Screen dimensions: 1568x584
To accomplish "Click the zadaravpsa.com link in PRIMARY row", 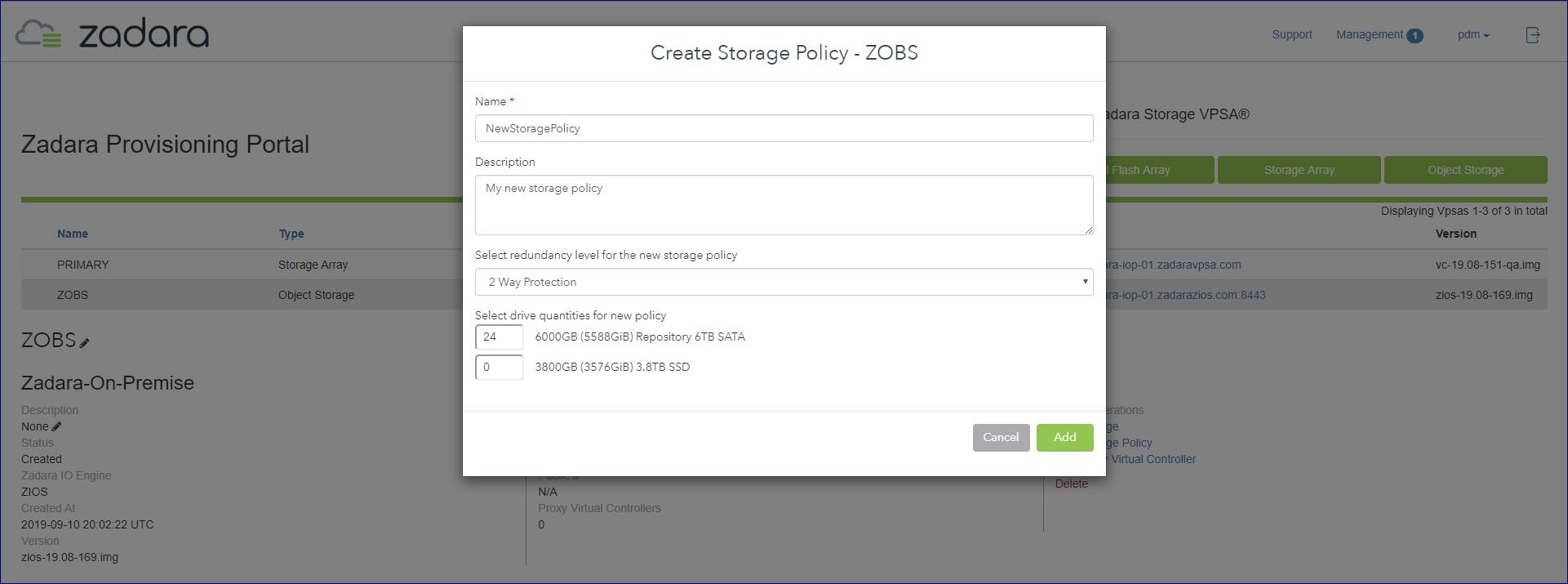I will point(1174,265).
